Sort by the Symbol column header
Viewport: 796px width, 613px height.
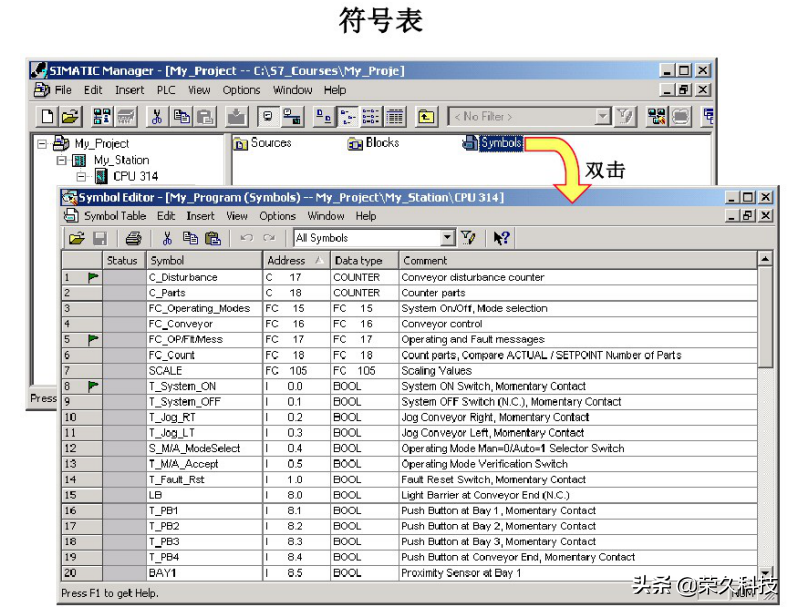204,261
